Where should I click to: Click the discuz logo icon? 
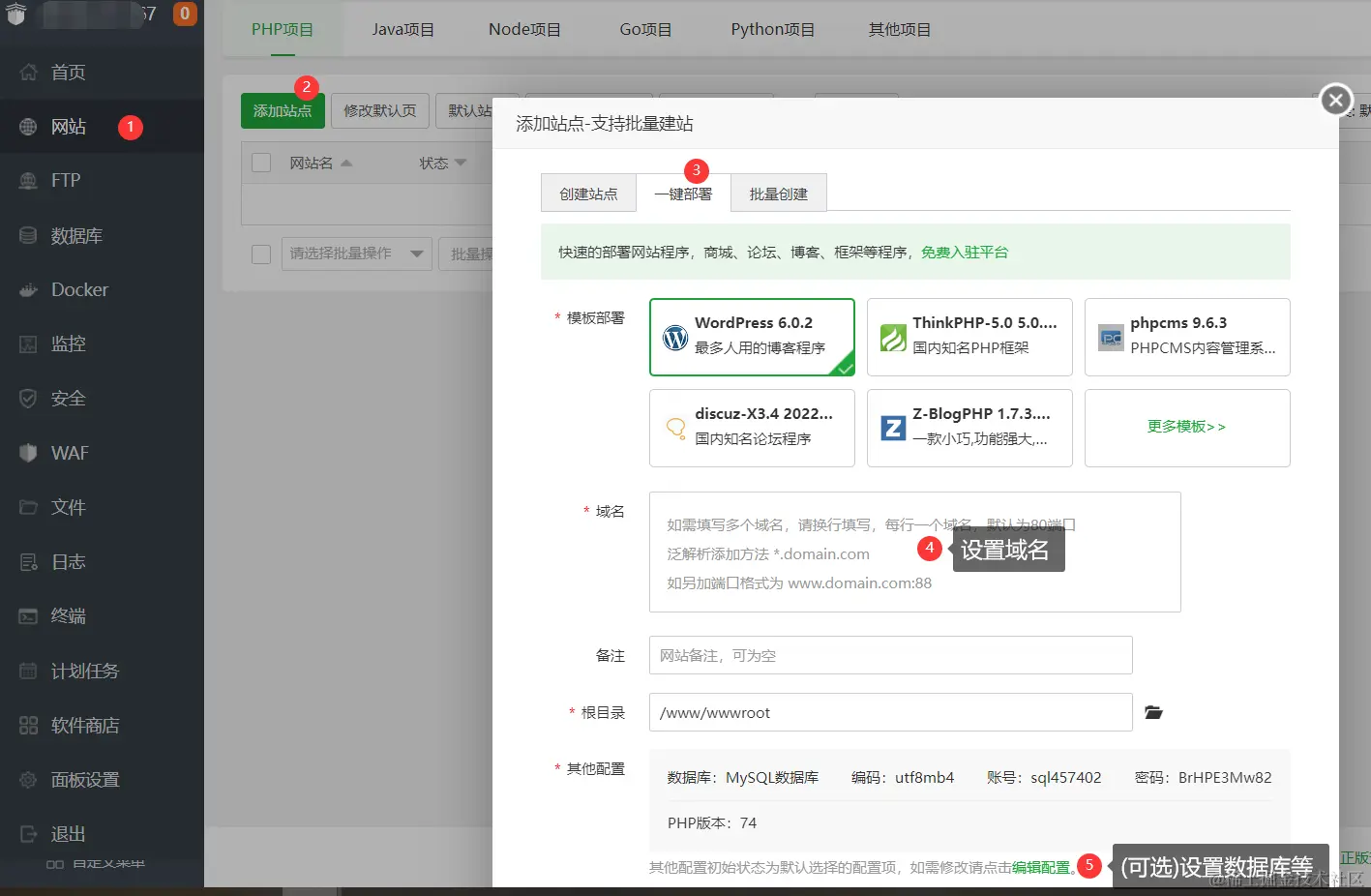coord(675,428)
